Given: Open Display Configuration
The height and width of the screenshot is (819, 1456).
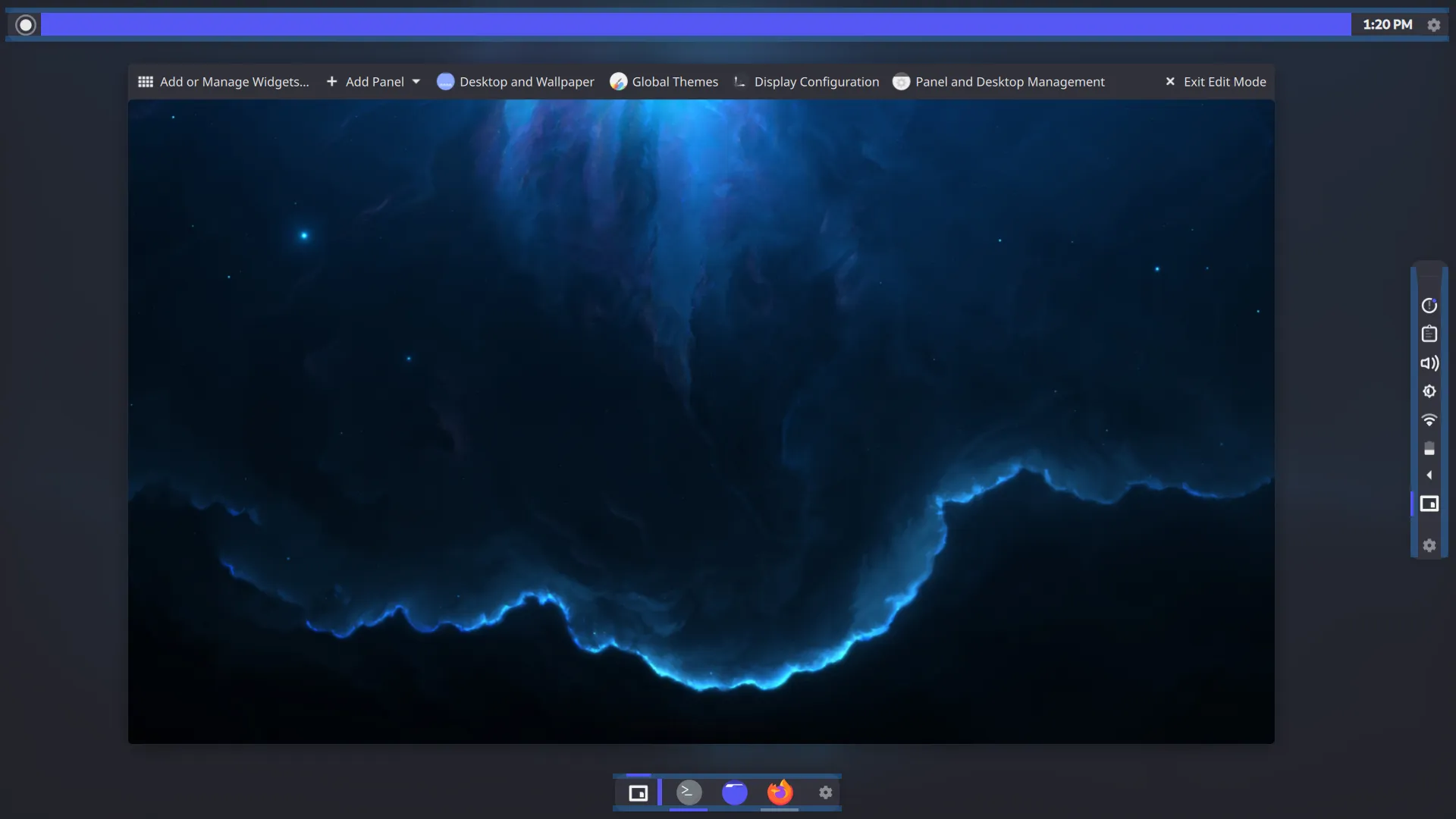Looking at the screenshot, I should click(x=805, y=81).
